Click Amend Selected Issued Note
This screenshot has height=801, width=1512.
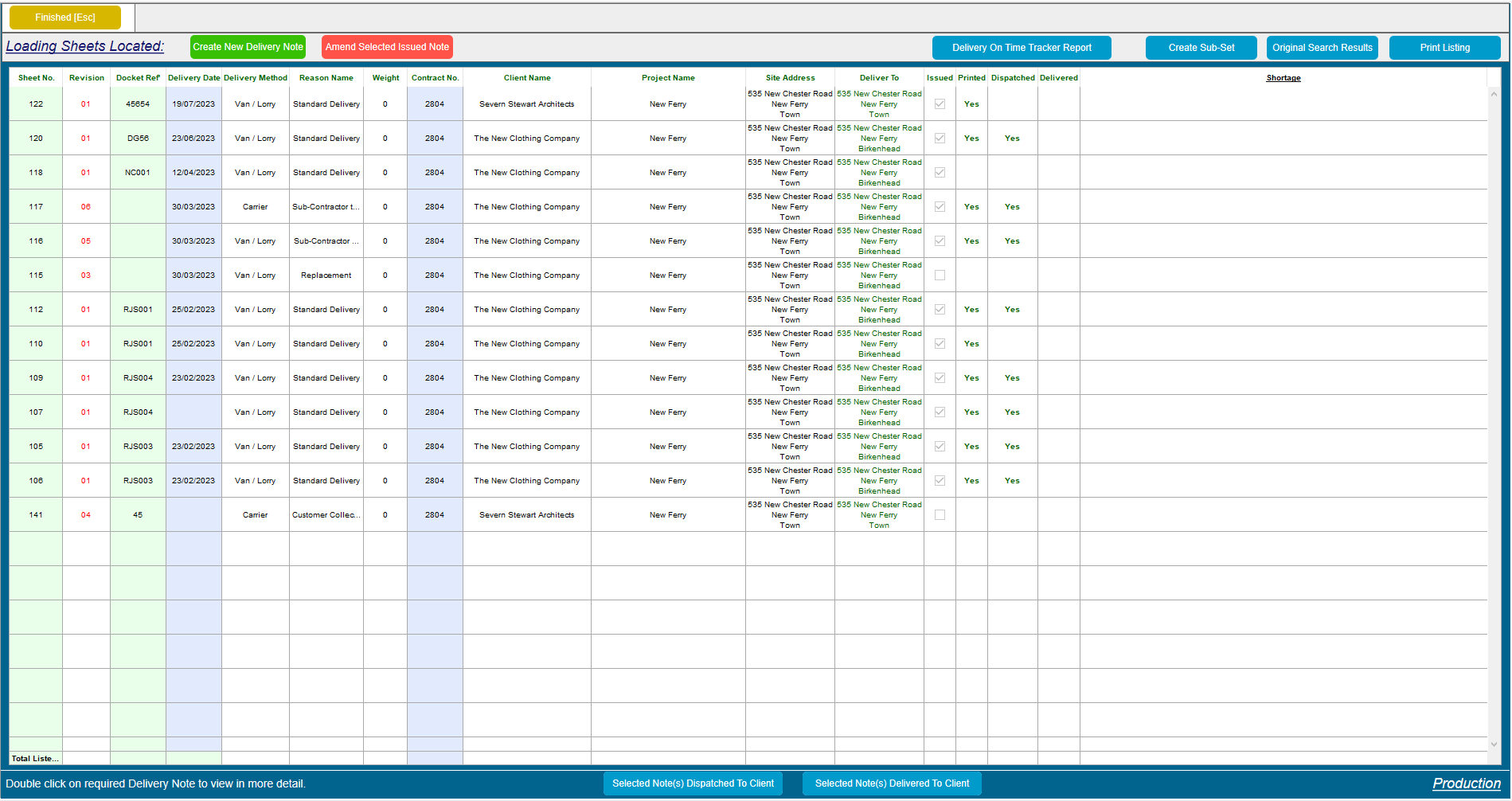click(387, 47)
